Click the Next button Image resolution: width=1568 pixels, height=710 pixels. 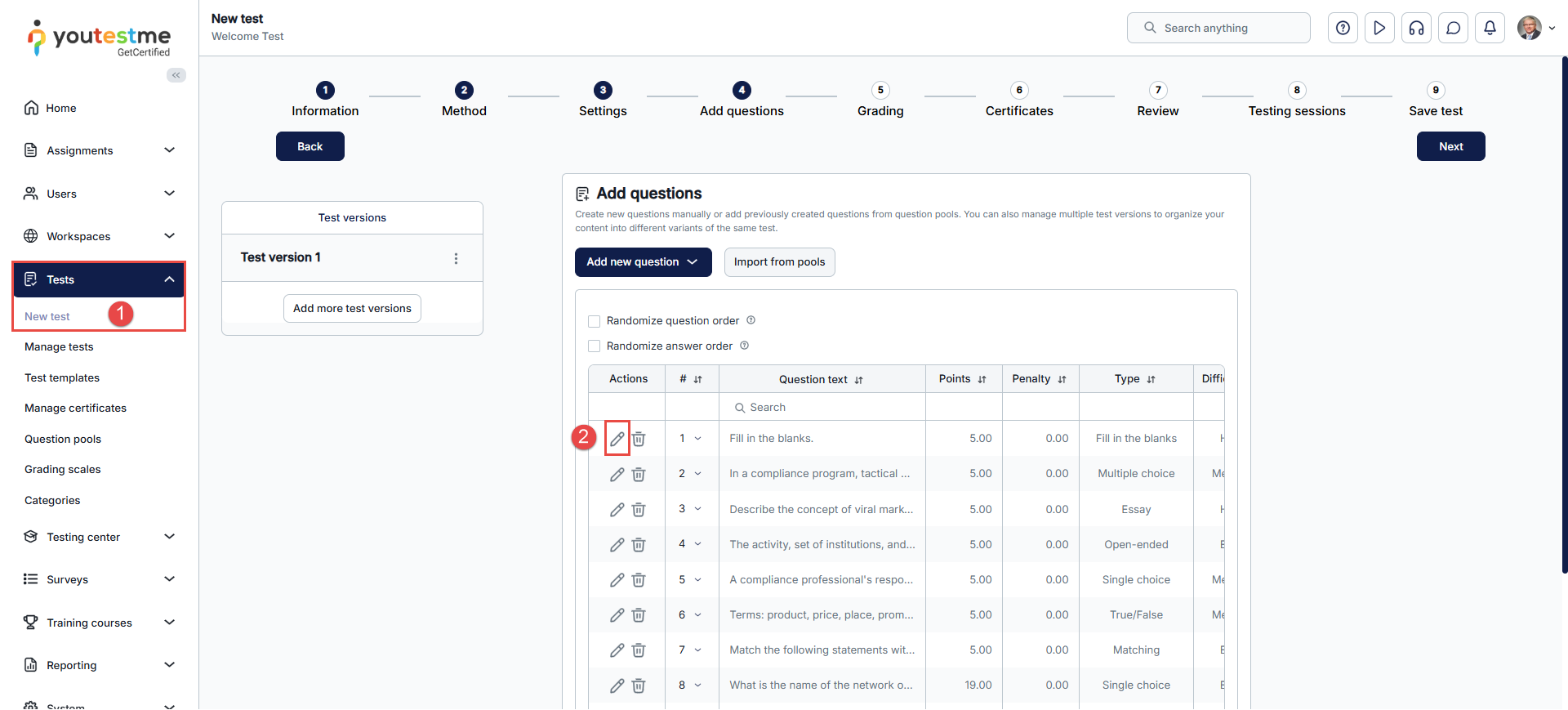coord(1450,146)
